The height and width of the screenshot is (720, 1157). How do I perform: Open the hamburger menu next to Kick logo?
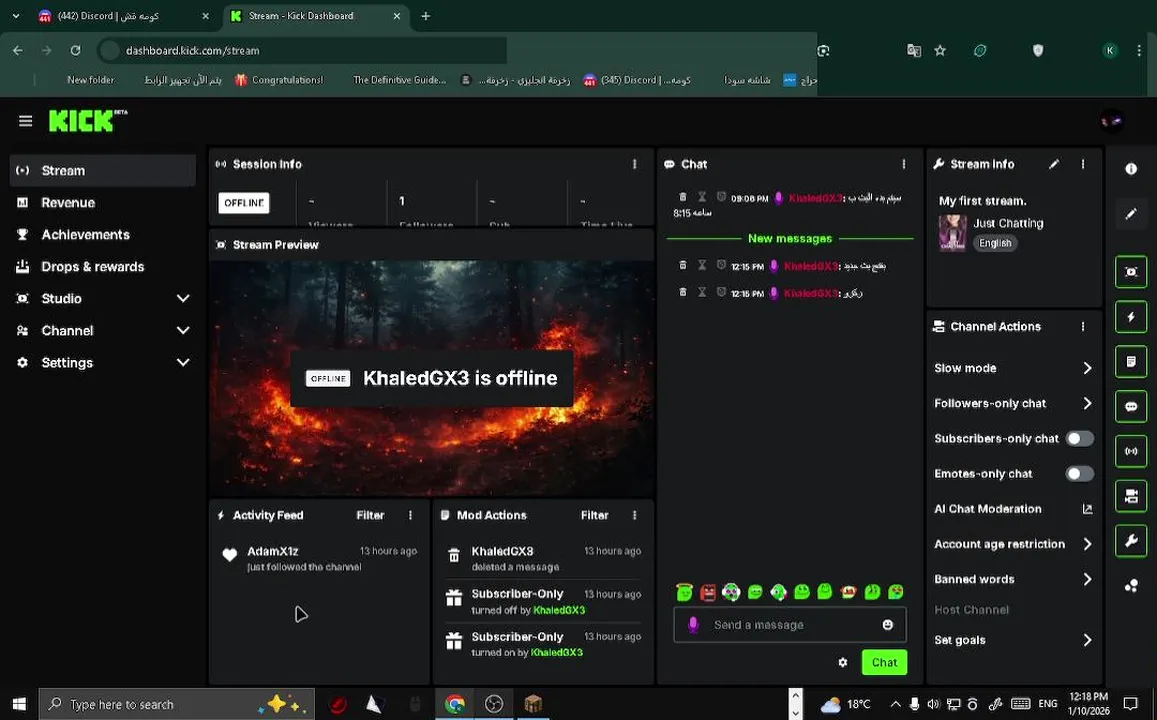(25, 121)
